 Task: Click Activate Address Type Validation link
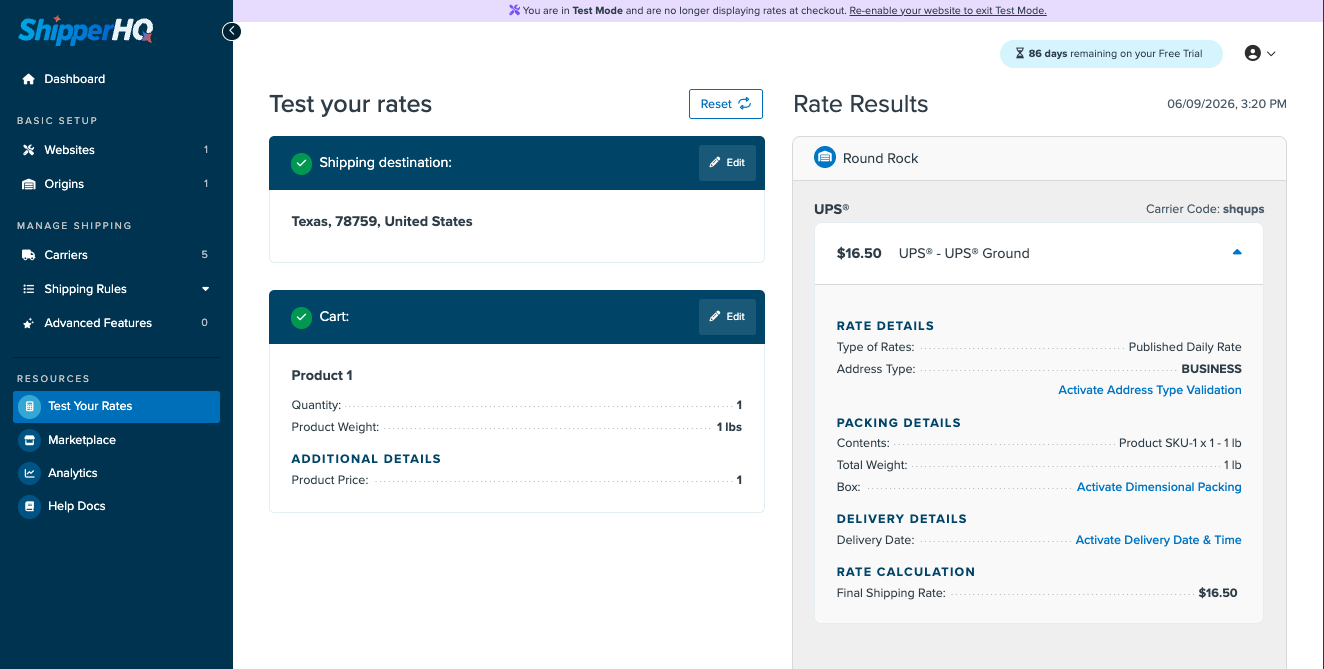click(1150, 390)
